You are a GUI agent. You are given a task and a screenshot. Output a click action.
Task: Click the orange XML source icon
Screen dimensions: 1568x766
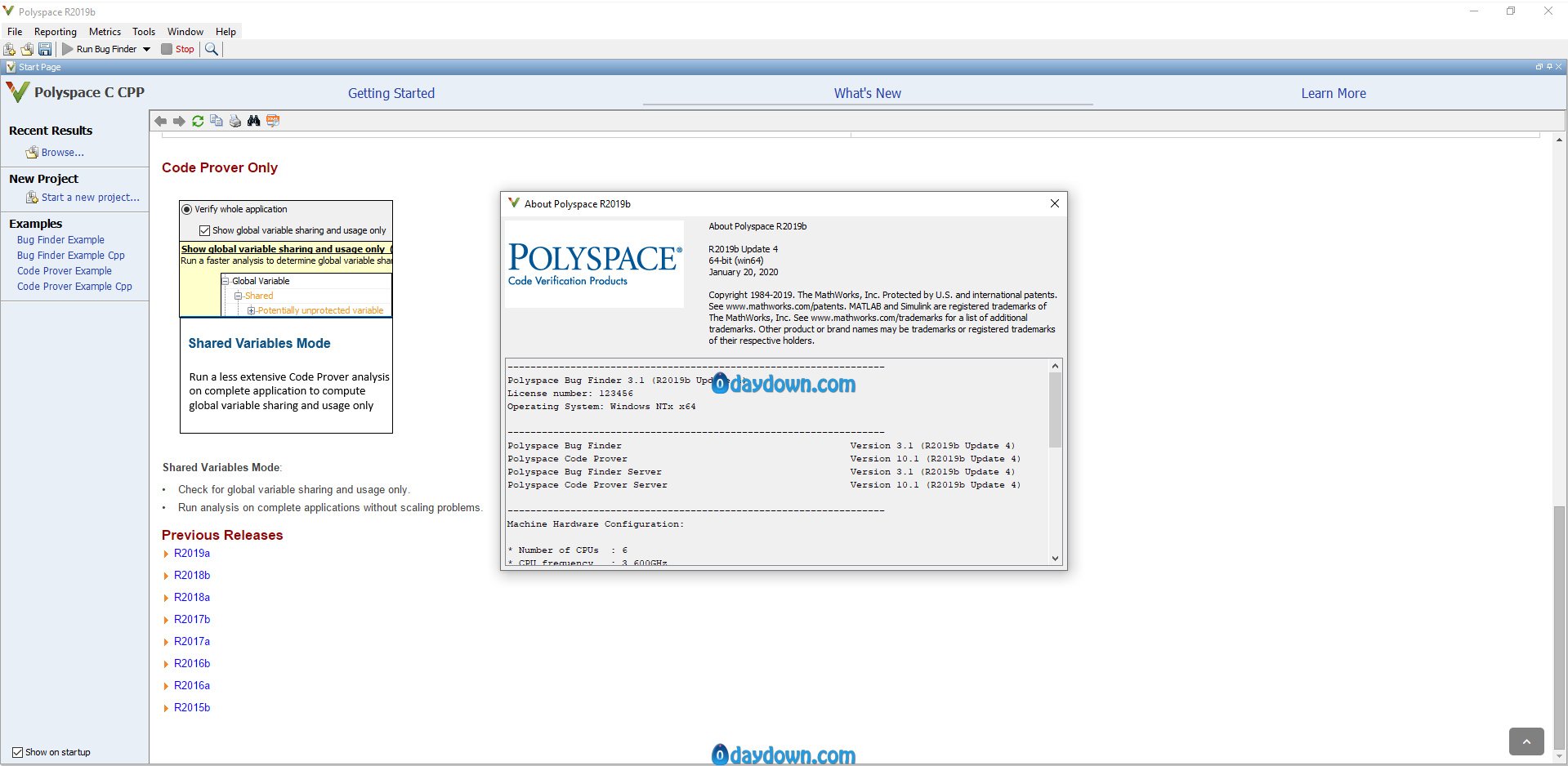pyautogui.click(x=273, y=121)
